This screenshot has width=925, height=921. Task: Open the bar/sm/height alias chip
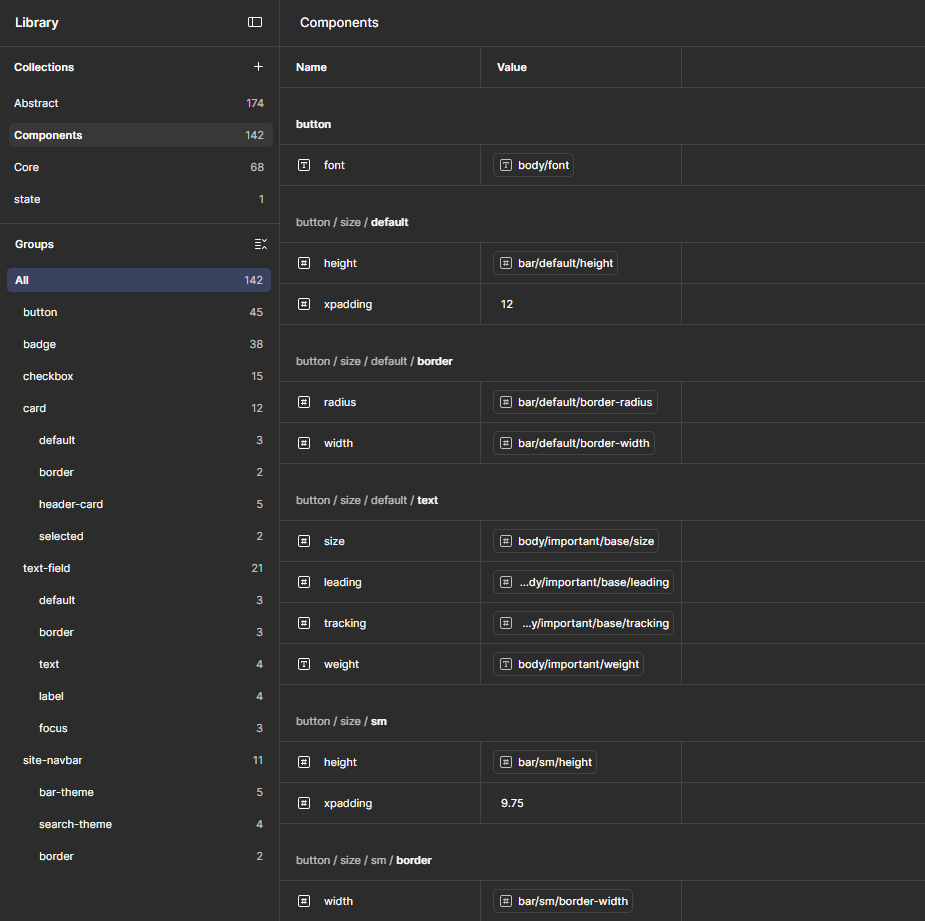pyautogui.click(x=544, y=762)
